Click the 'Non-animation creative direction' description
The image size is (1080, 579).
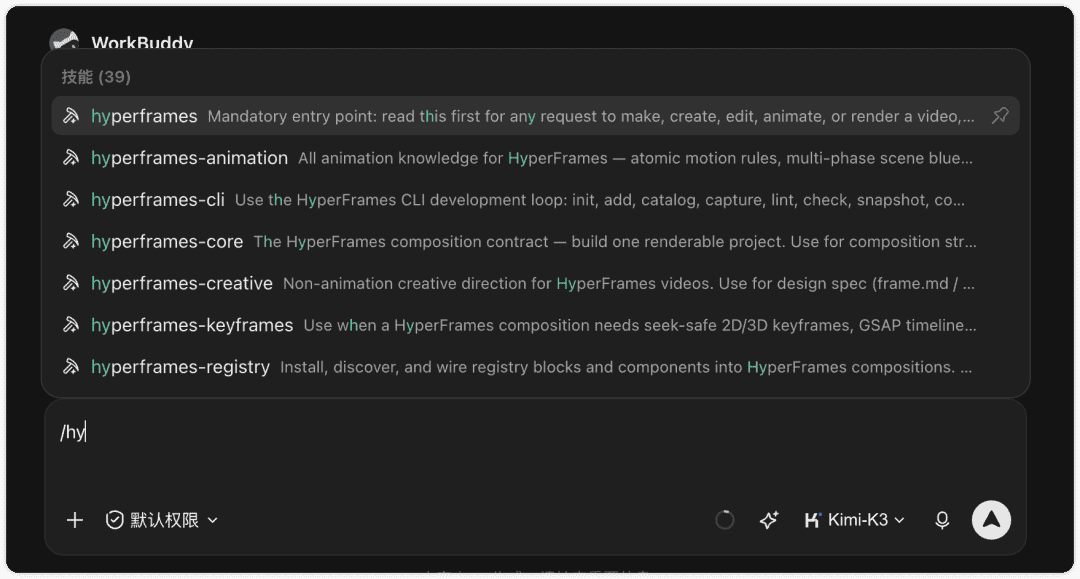(x=629, y=283)
